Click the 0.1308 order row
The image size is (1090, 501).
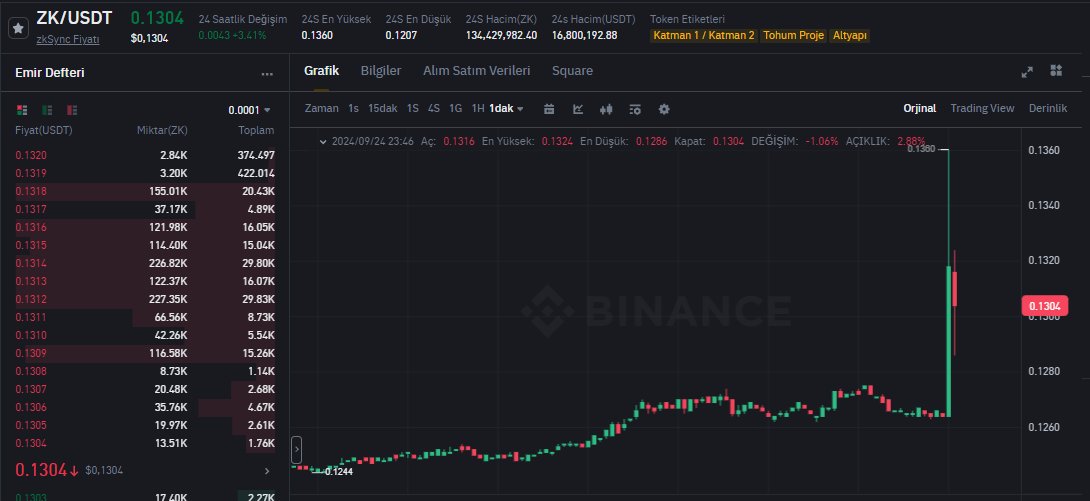tap(145, 371)
